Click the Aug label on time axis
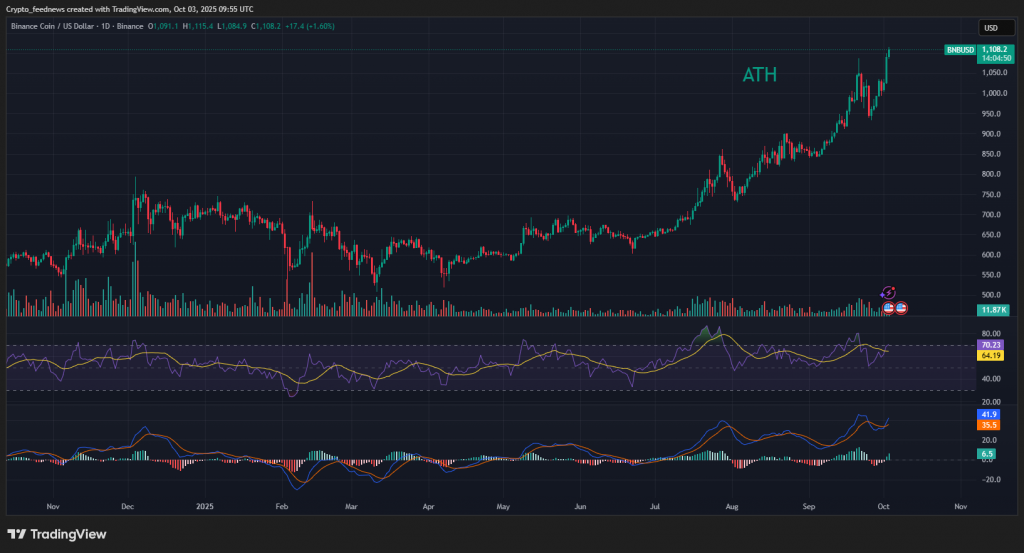Viewport: 1024px width, 553px height. pos(735,506)
